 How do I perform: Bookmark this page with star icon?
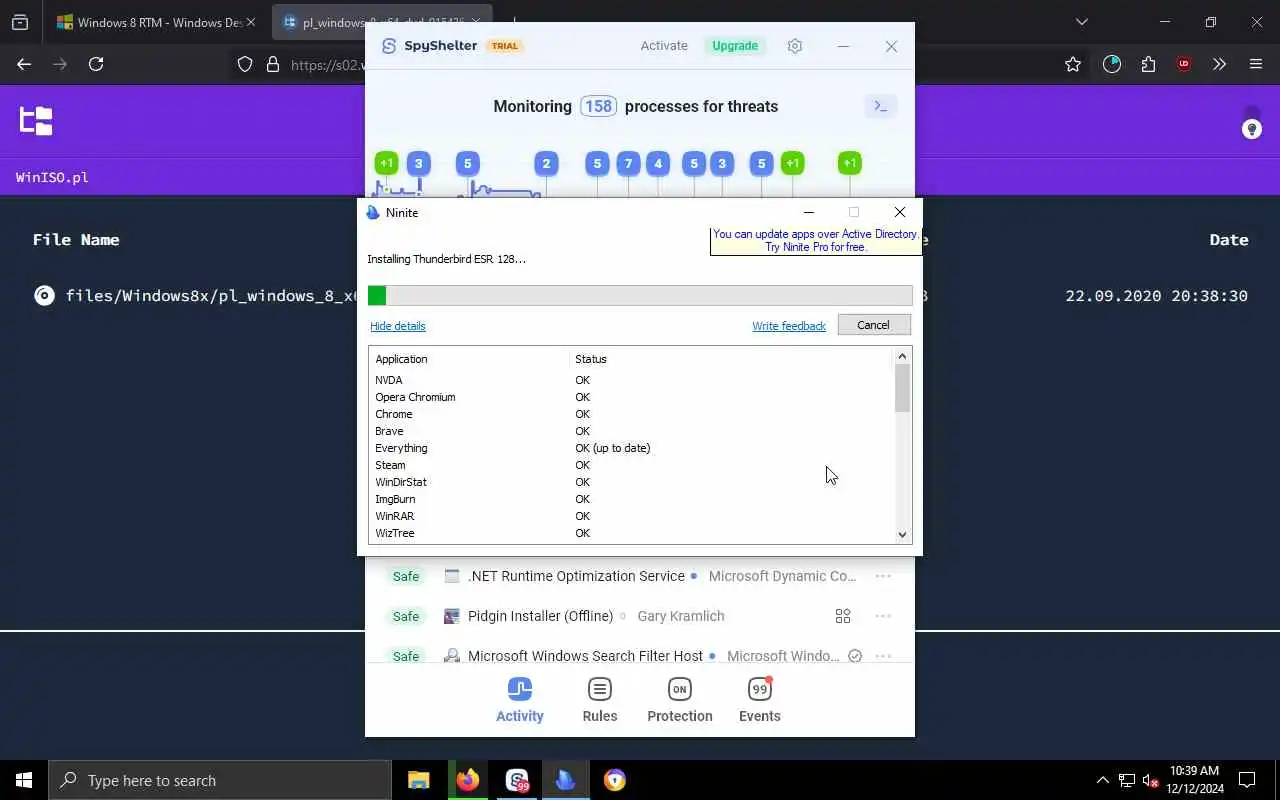pos(1073,64)
